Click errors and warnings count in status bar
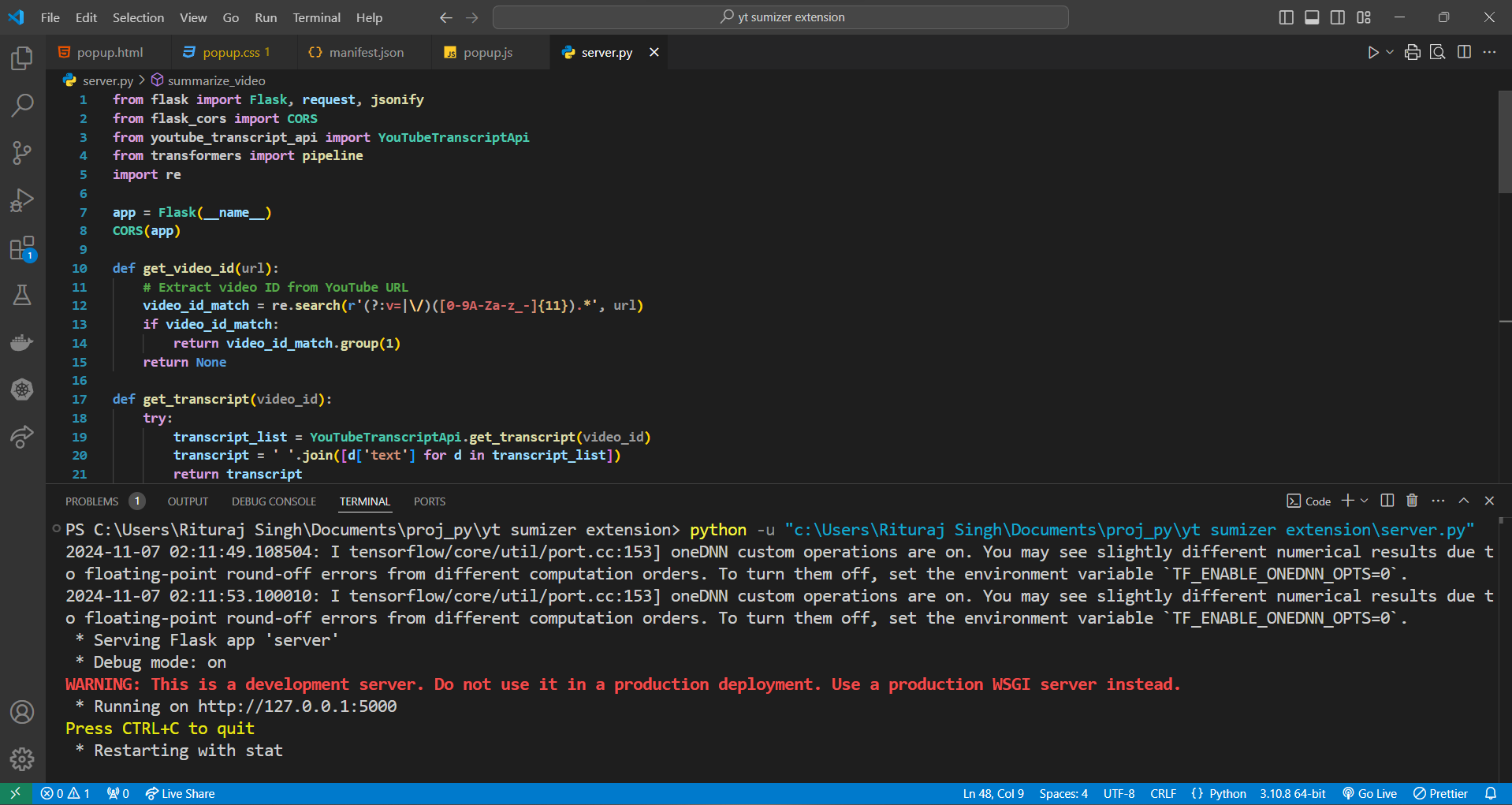The width and height of the screenshot is (1512, 805). [65, 794]
